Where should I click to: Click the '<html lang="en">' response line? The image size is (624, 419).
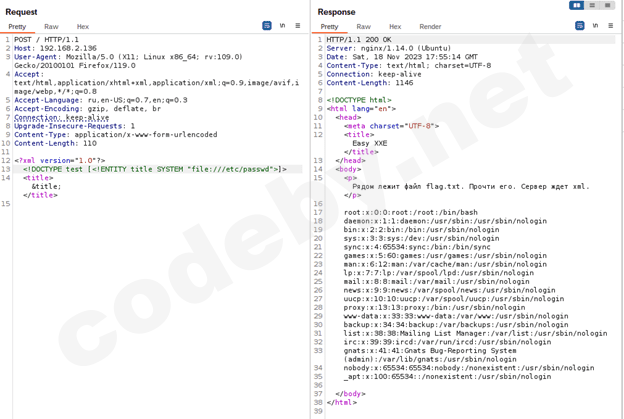pyautogui.click(x=361, y=109)
